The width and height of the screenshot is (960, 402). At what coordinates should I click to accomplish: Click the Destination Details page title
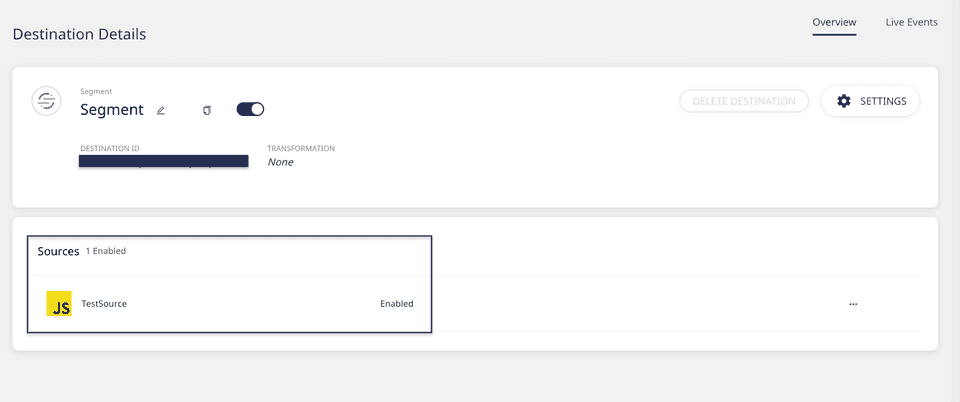tap(79, 34)
